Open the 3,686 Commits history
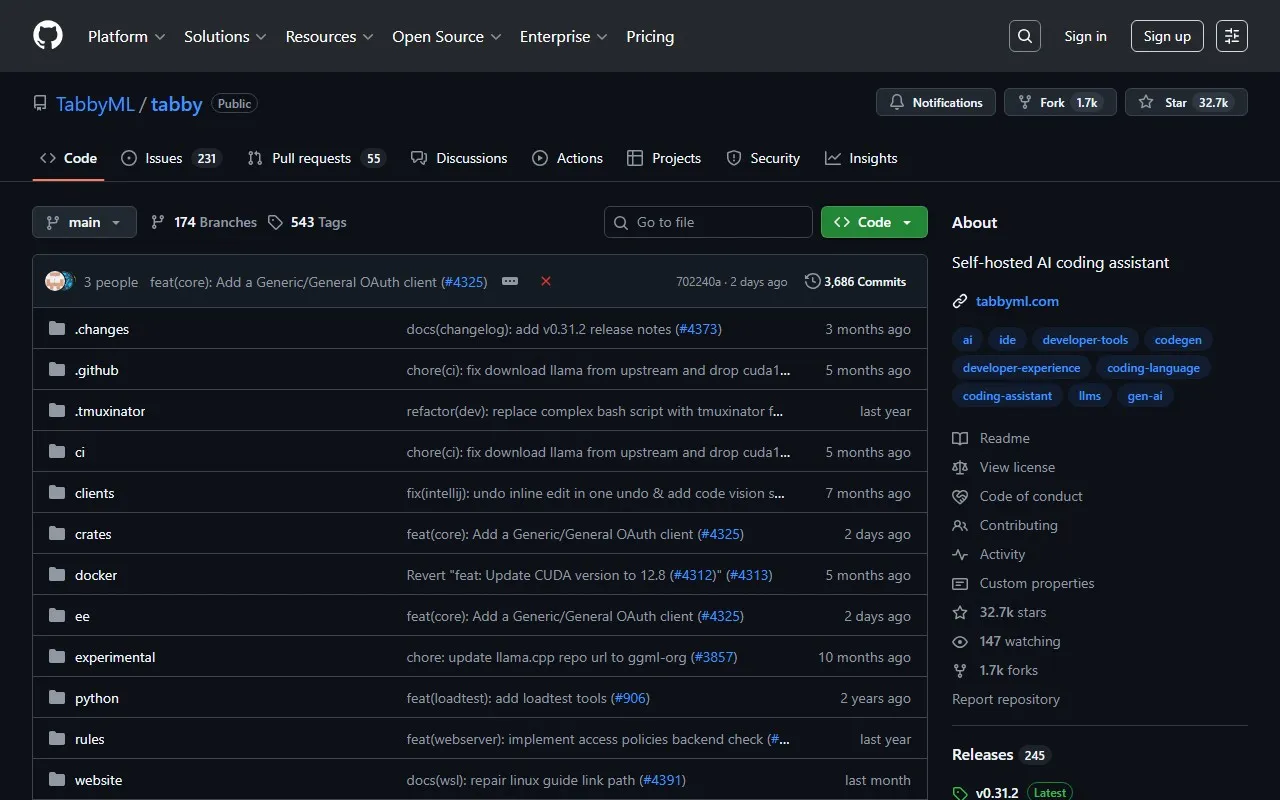1280x800 pixels. pyautogui.click(x=856, y=282)
